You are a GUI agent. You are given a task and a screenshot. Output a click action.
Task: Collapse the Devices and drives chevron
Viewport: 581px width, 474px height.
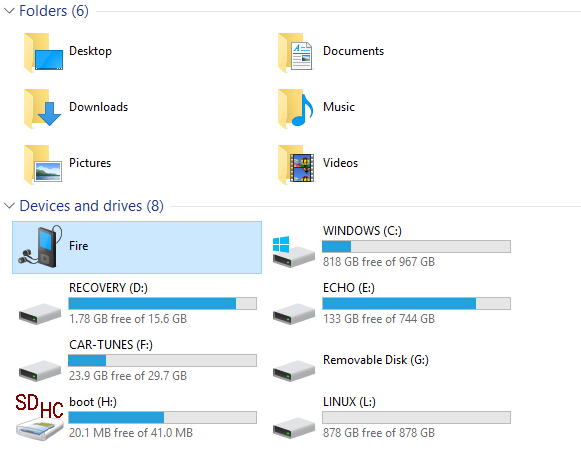pos(9,206)
